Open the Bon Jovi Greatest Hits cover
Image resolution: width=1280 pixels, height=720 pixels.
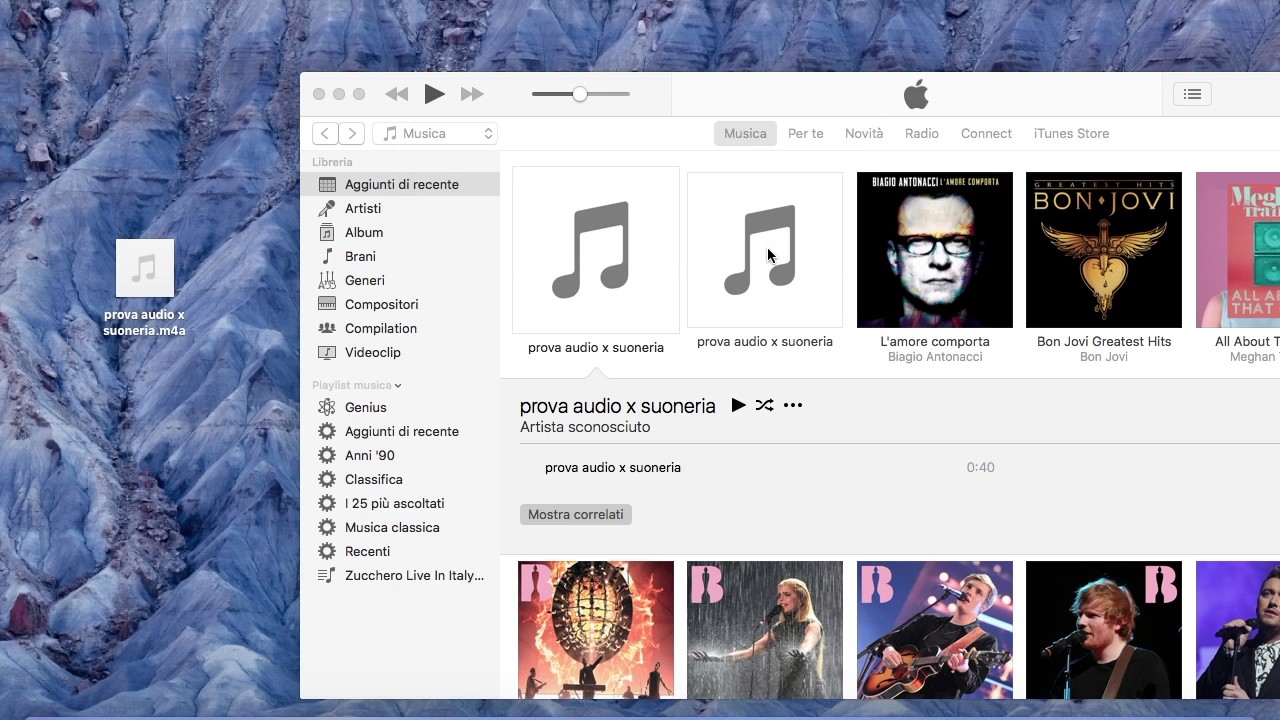point(1104,250)
